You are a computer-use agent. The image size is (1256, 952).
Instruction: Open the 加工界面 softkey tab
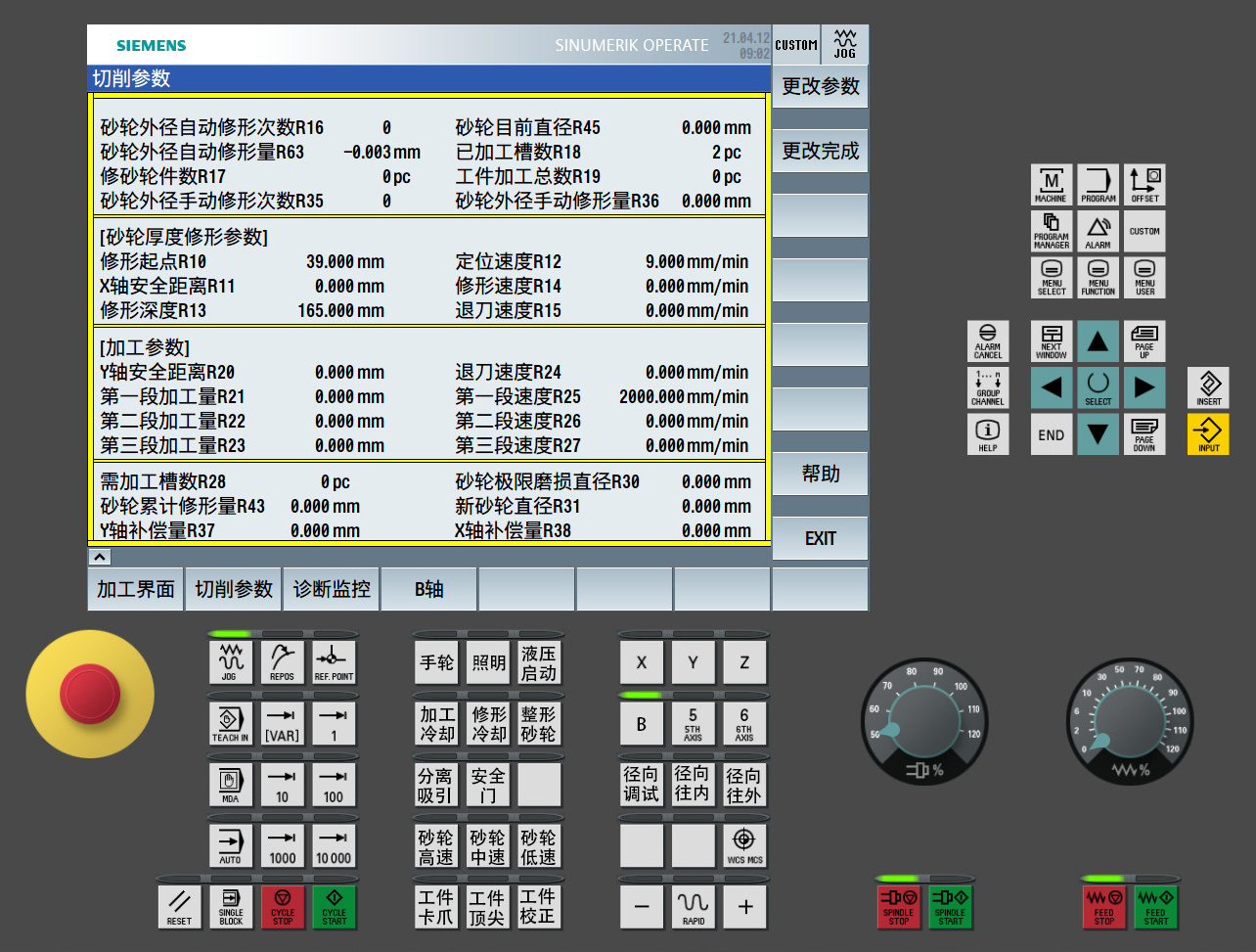pos(136,589)
